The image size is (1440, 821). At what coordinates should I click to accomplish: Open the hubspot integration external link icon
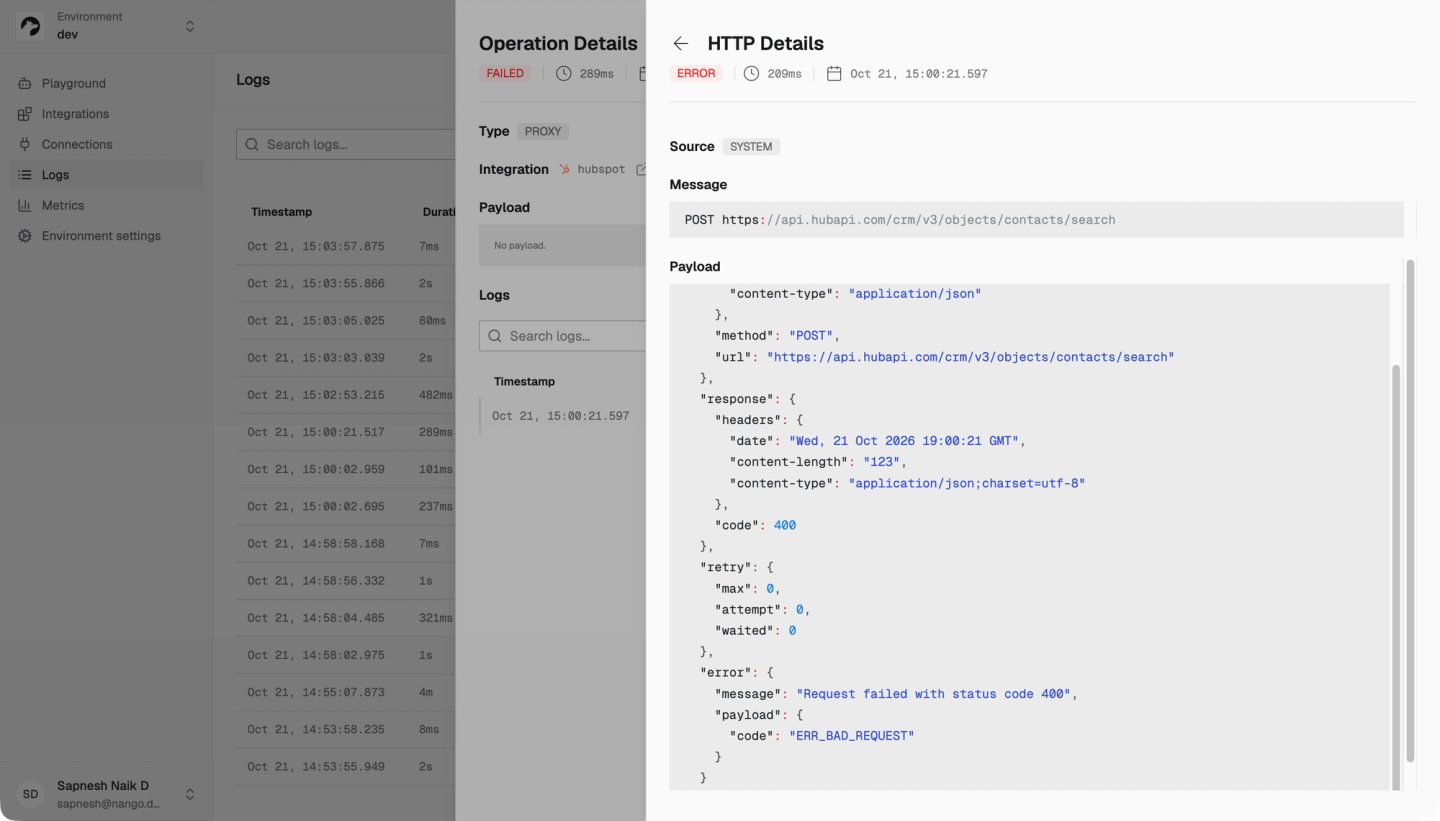(x=641, y=170)
